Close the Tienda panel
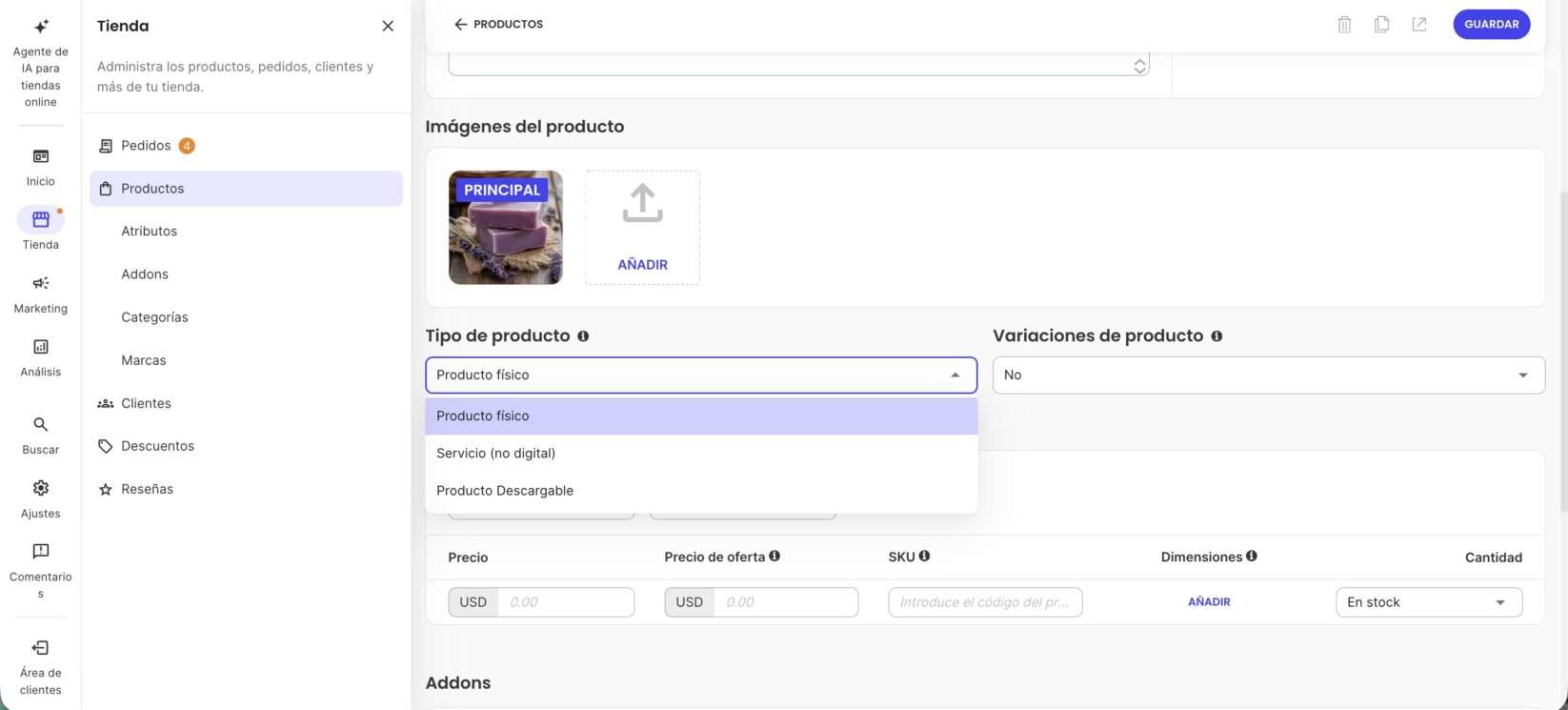The image size is (1568, 710). pos(388,26)
